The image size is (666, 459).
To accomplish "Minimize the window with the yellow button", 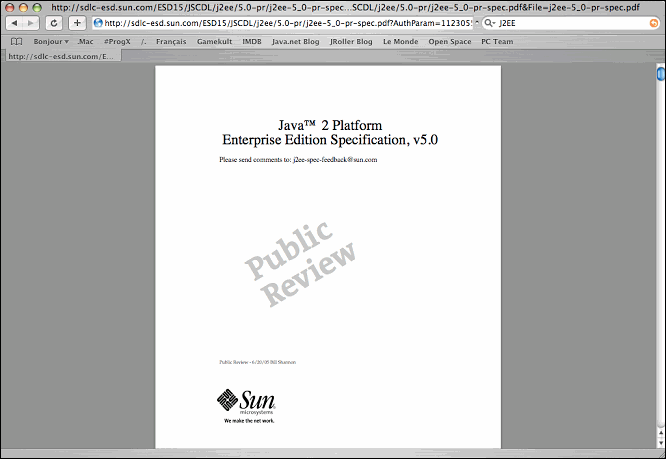I will 23,8.
